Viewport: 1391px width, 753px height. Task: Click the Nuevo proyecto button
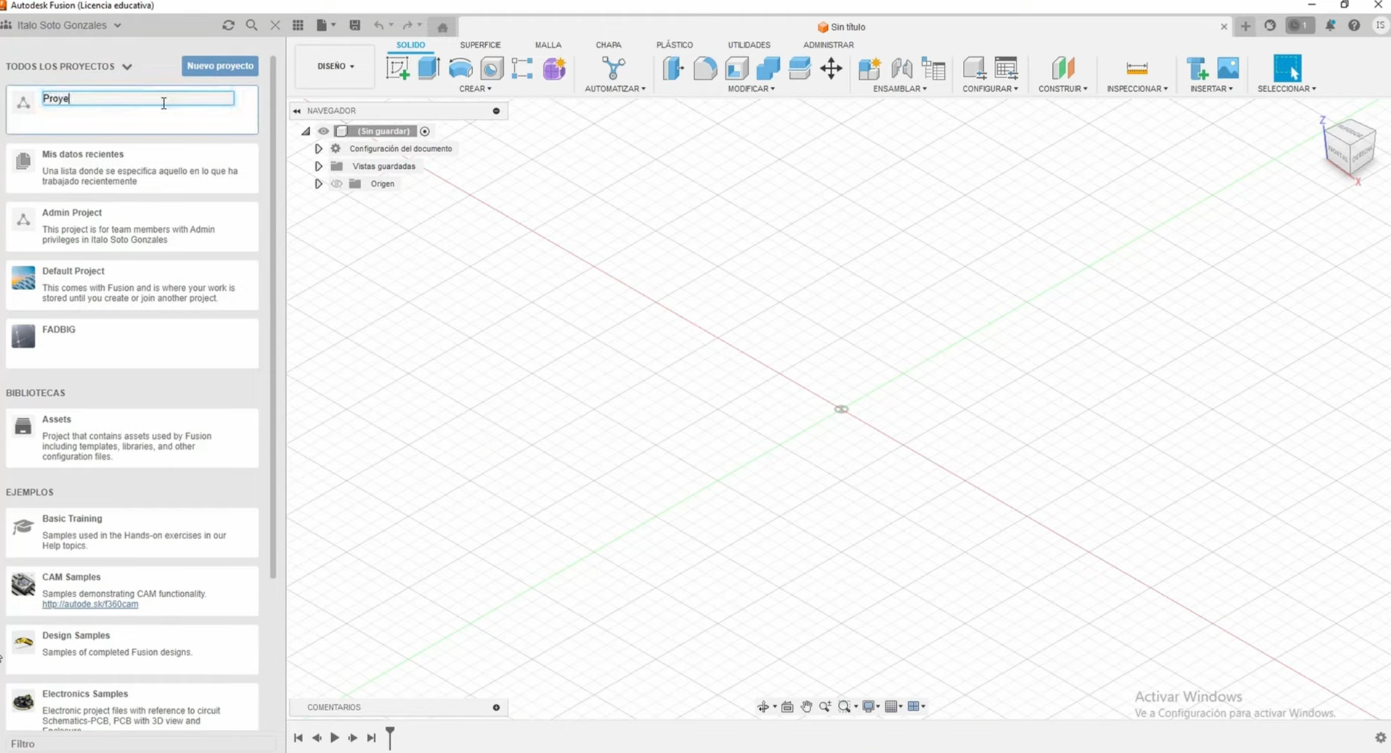click(x=220, y=66)
